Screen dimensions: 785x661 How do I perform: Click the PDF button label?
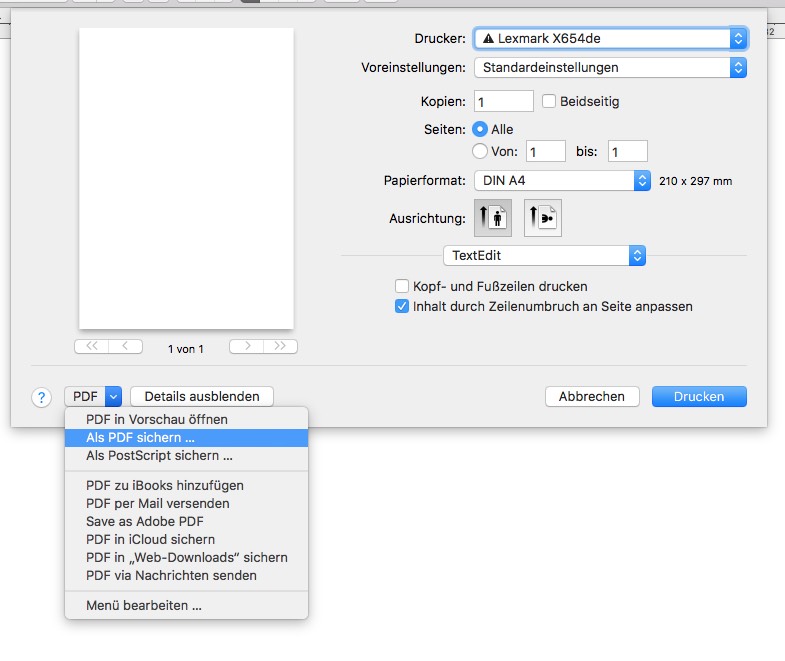[x=85, y=397]
